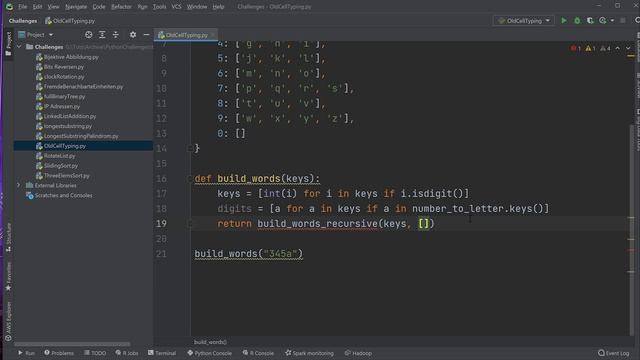Open Project panel settings gear
This screenshot has height=360, width=640.
coord(133,35)
